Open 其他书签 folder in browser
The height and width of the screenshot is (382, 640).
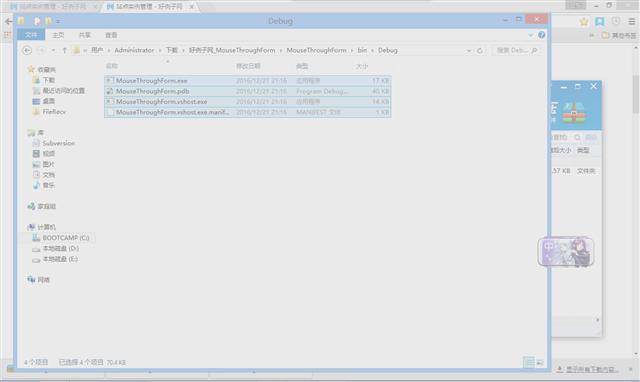click(x=619, y=36)
